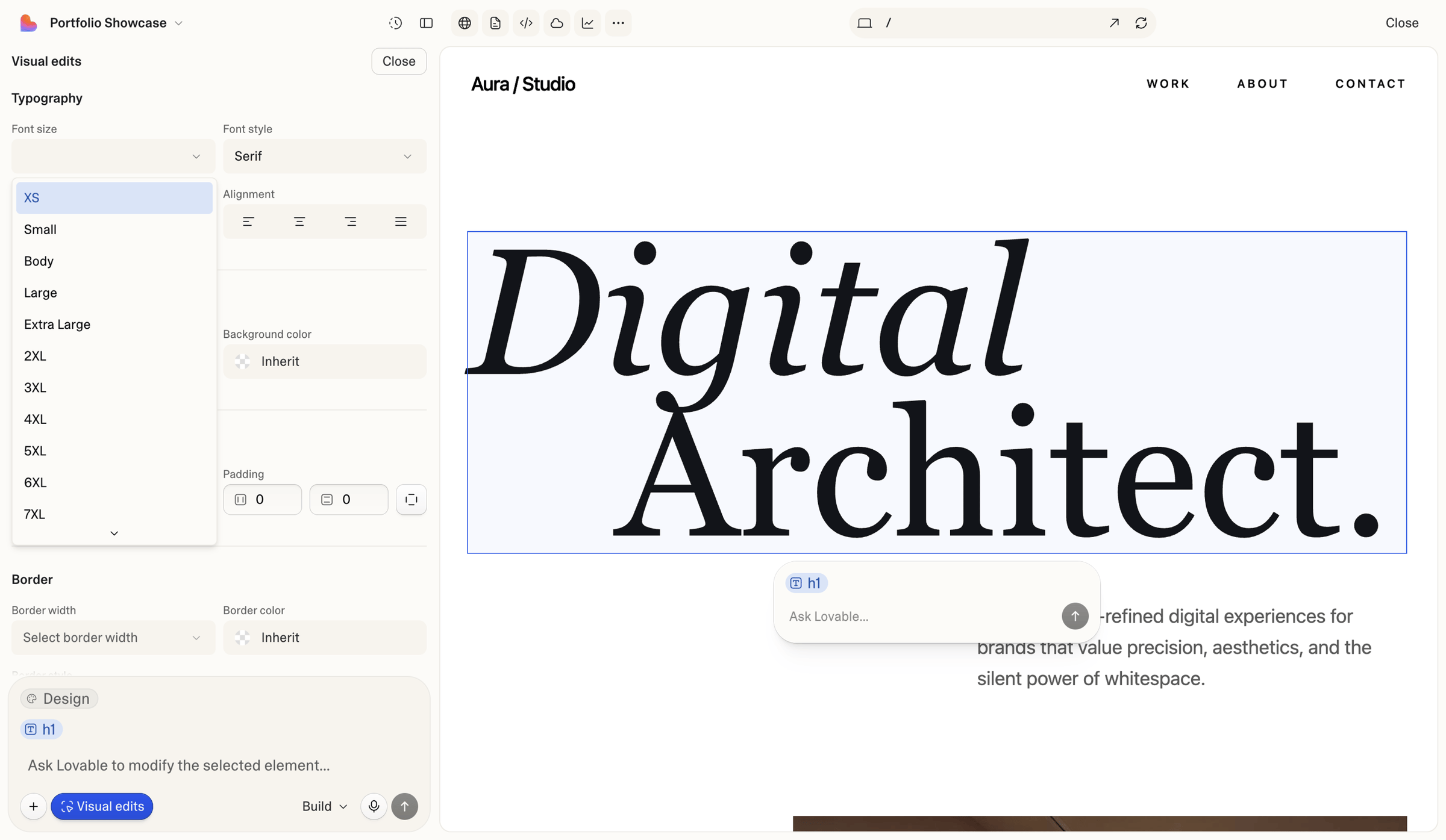1446x840 pixels.
Task: Click the globe preview icon
Action: (x=465, y=23)
